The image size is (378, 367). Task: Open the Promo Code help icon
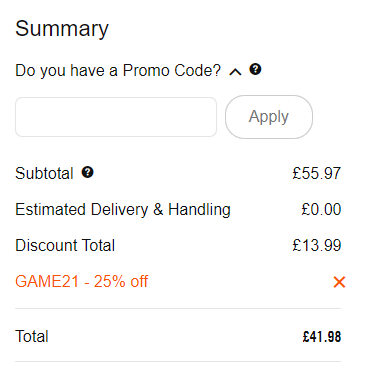click(256, 69)
